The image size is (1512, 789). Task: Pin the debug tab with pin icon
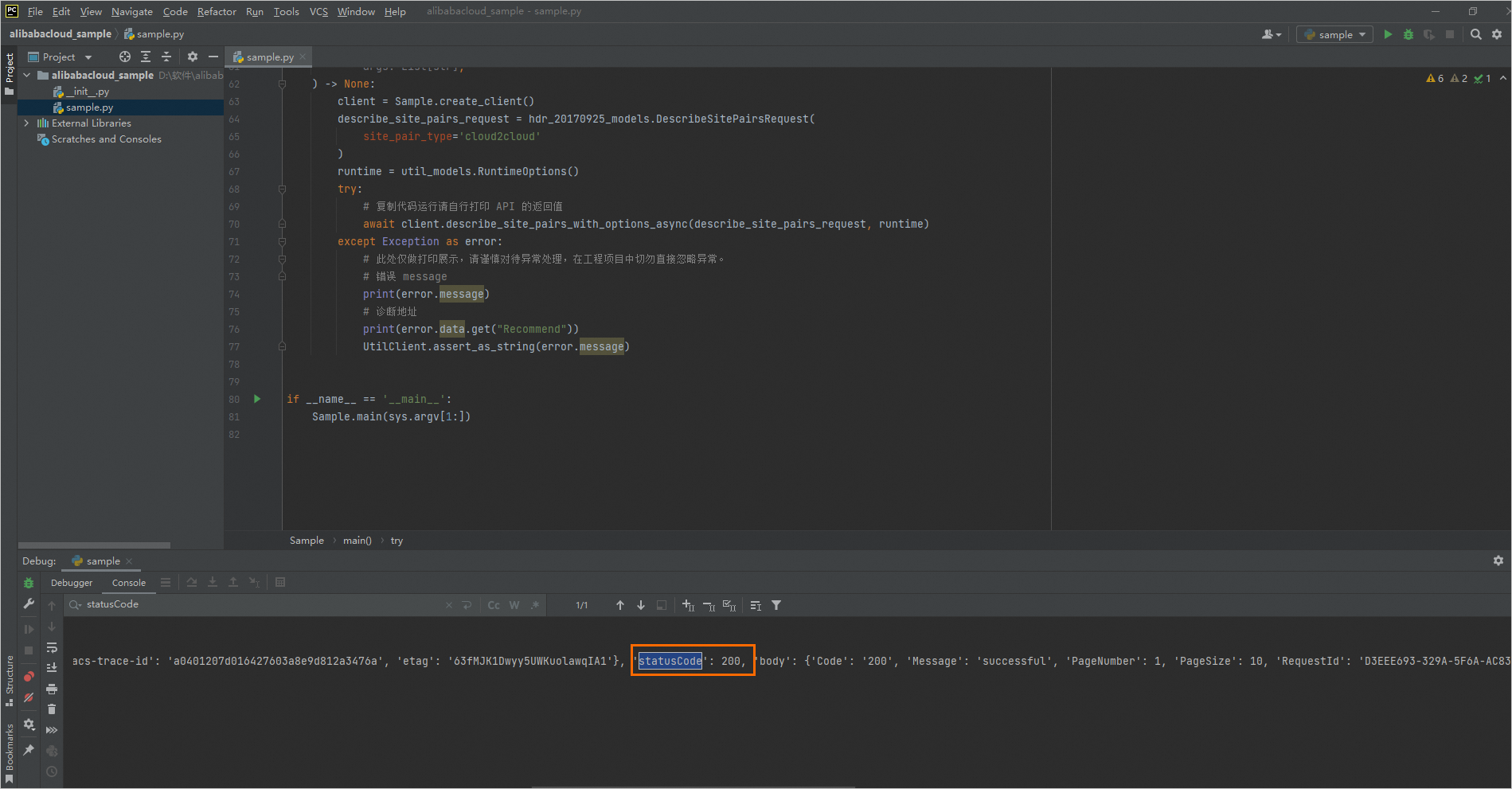pyautogui.click(x=29, y=750)
